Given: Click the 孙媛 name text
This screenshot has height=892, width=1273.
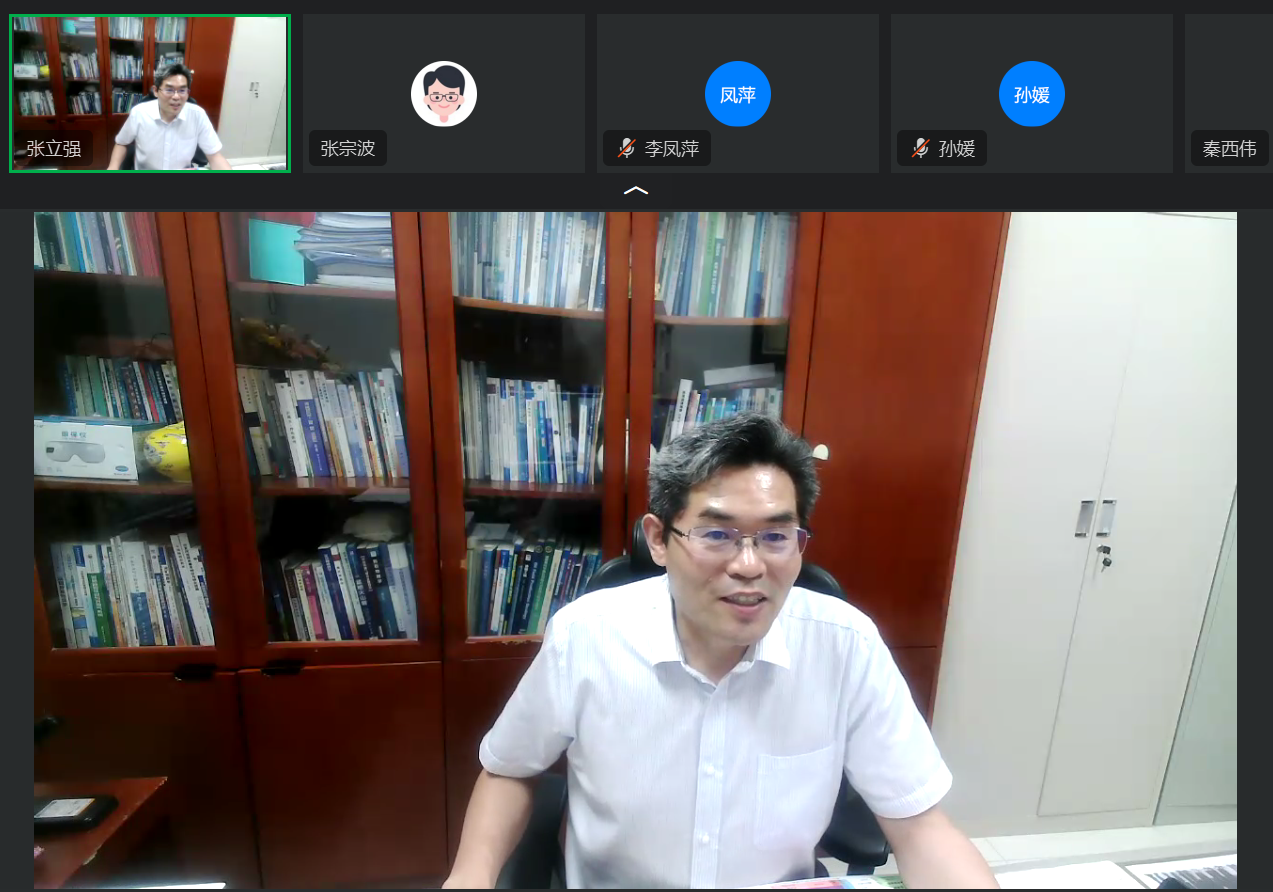Looking at the screenshot, I should click(956, 149).
